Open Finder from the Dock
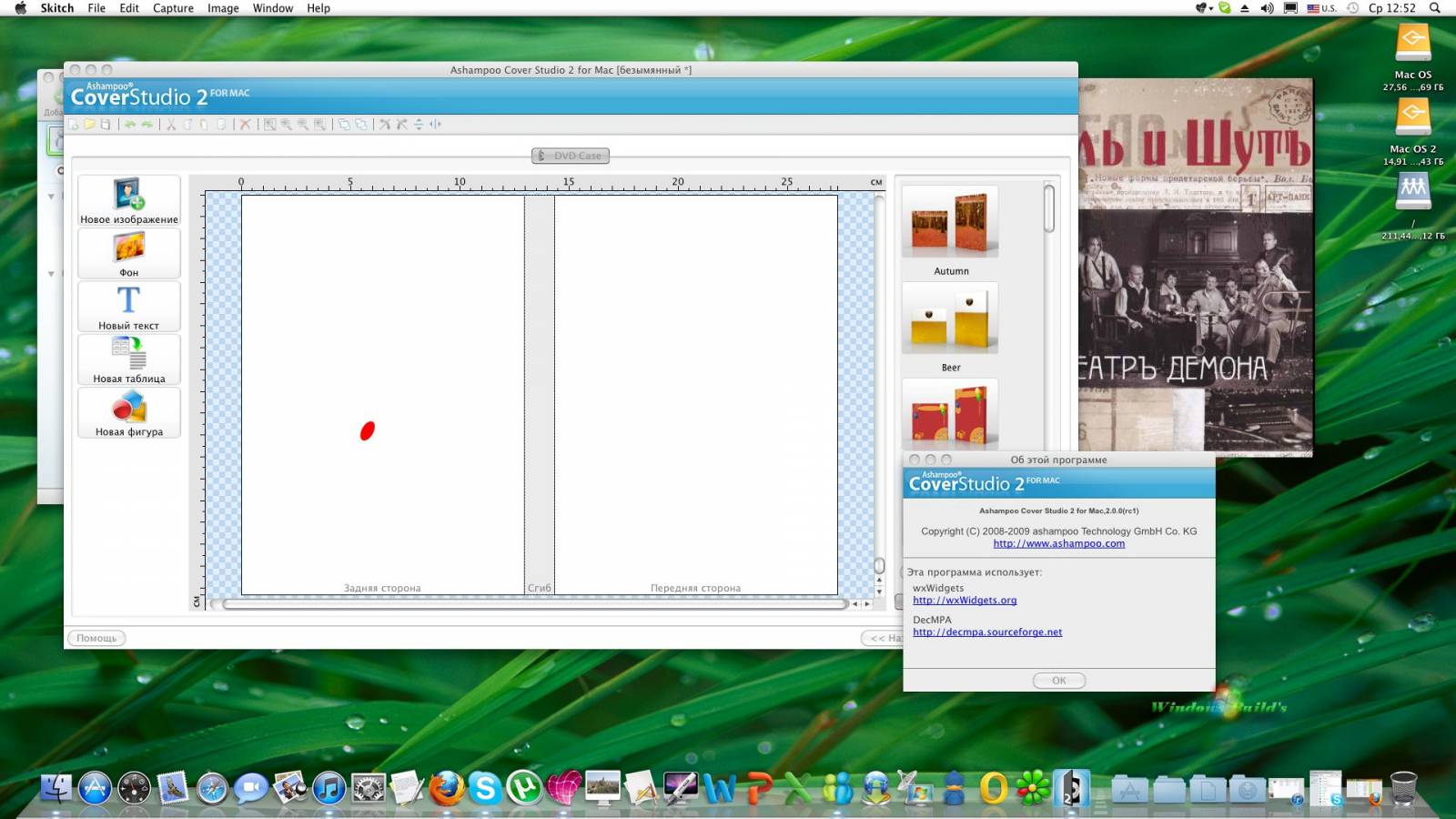Image resolution: width=1456 pixels, height=819 pixels. (56, 788)
